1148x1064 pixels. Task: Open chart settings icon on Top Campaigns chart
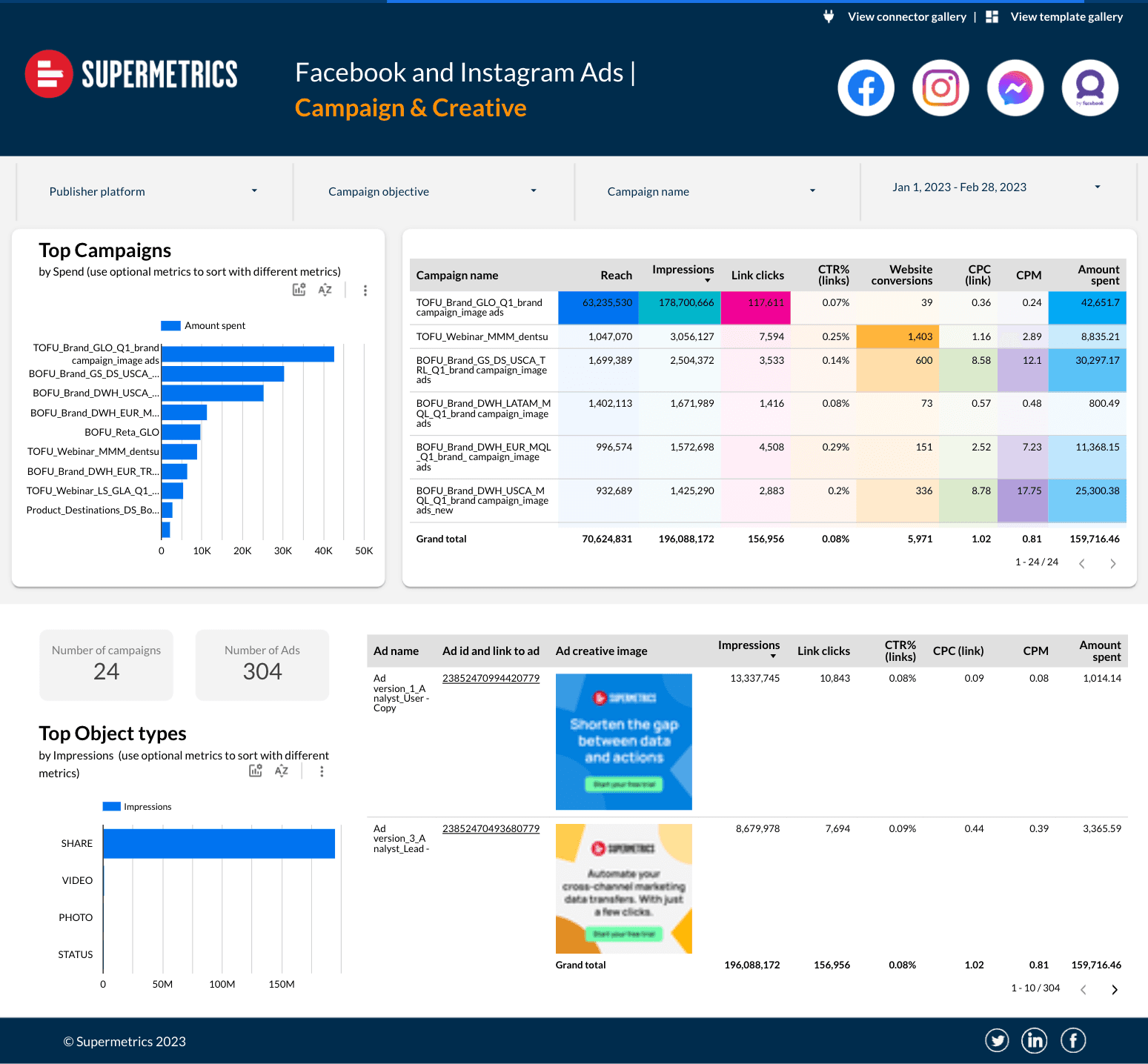299,290
